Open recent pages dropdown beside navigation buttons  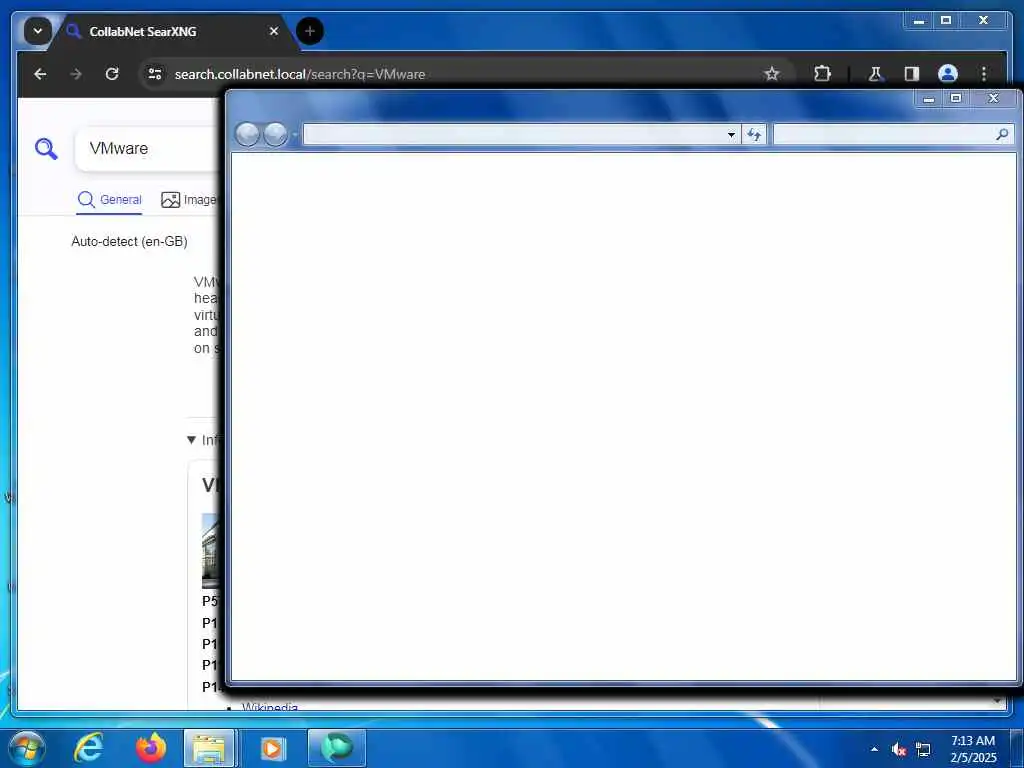click(295, 135)
